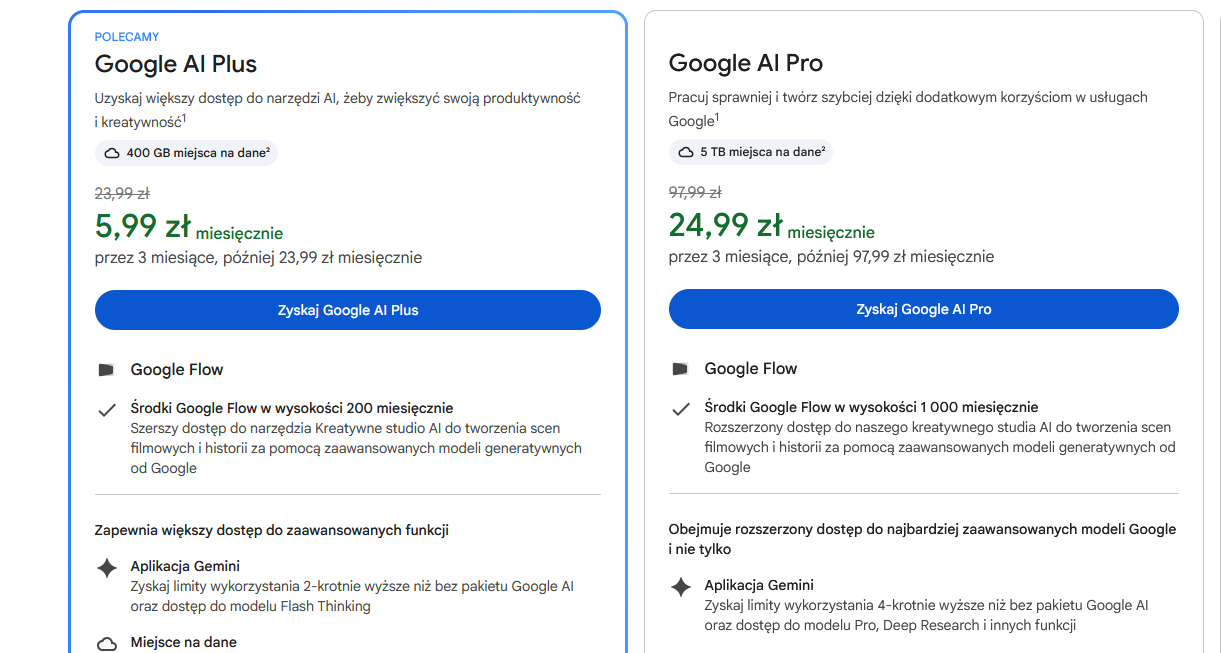Screen dimensions: 1221x653
Task: Select the 5 TB miejsca na dane chip
Action: 751,152
